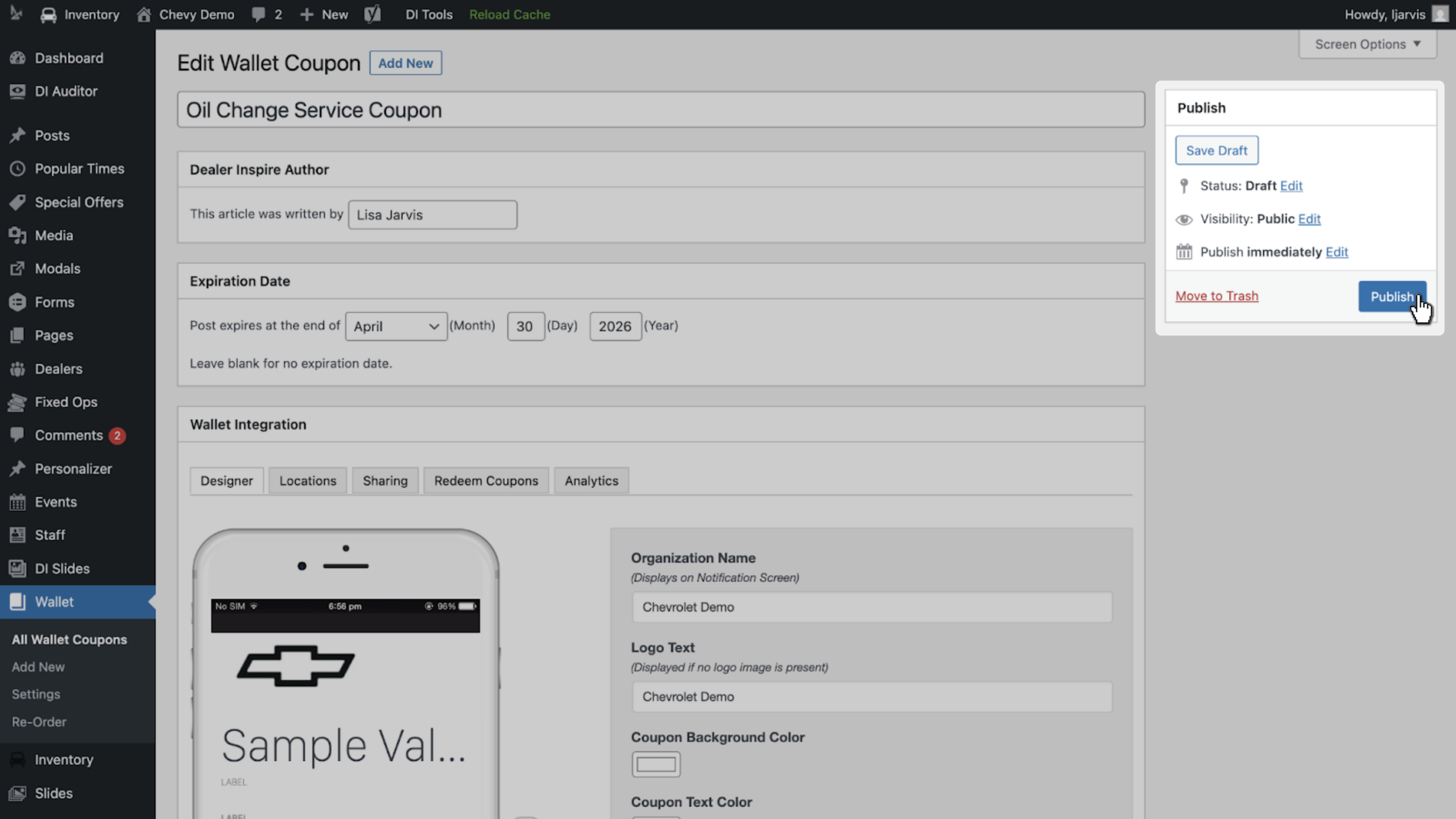The height and width of the screenshot is (819, 1456).
Task: Click the DI Auditor sidebar icon
Action: (x=18, y=91)
